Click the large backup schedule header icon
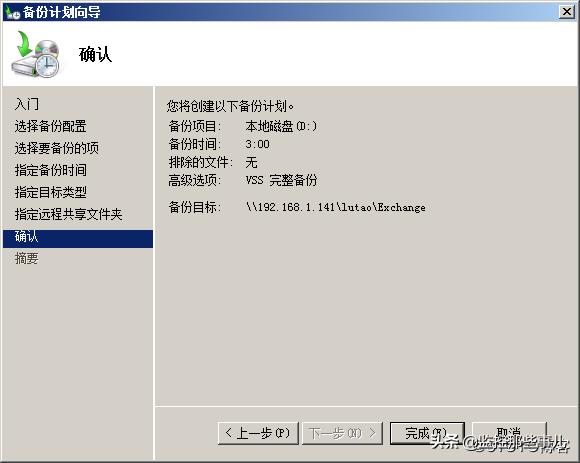Viewport: 580px width, 463px height. click(x=36, y=54)
